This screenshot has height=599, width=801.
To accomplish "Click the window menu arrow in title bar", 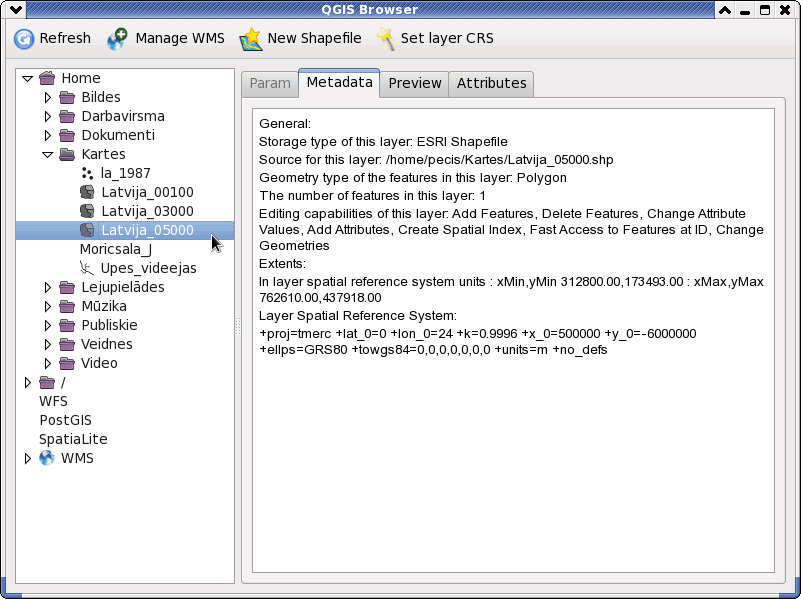I will coord(15,10).
